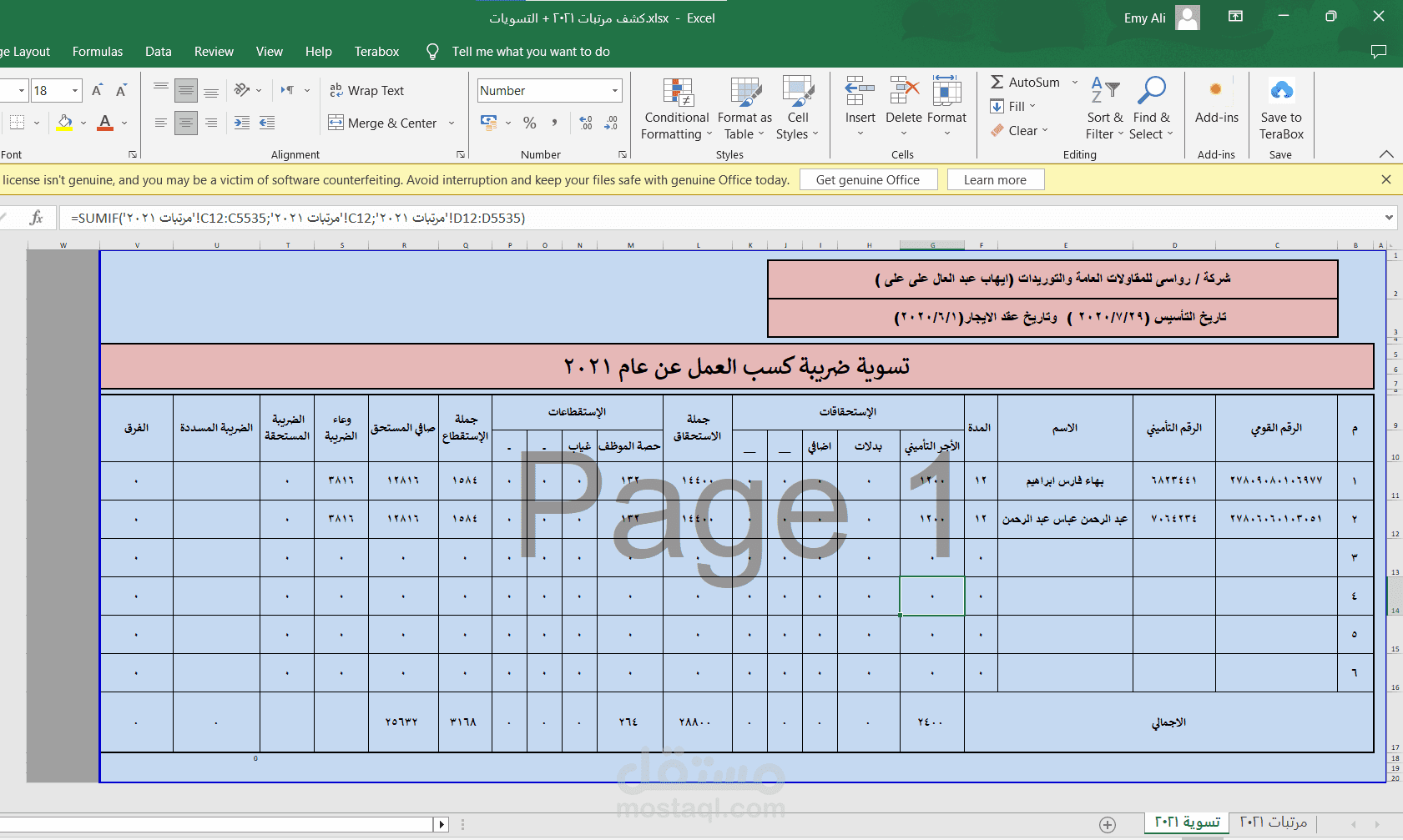Image resolution: width=1403 pixels, height=840 pixels.
Task: Open Find & Select menu
Action: pos(1151,109)
